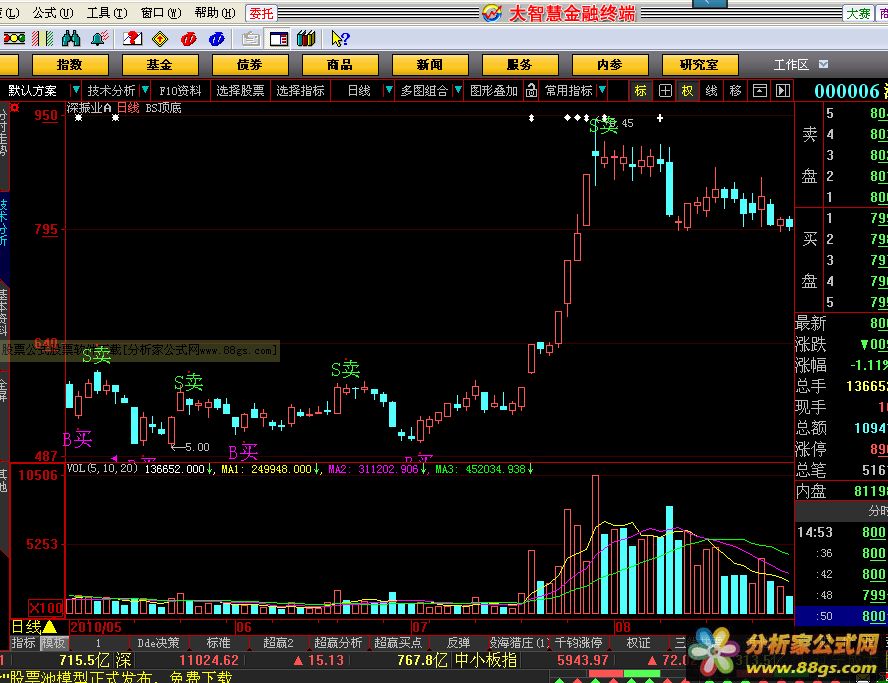The height and width of the screenshot is (683, 888).
Task: Click the blue info circle icon
Action: coord(216,39)
